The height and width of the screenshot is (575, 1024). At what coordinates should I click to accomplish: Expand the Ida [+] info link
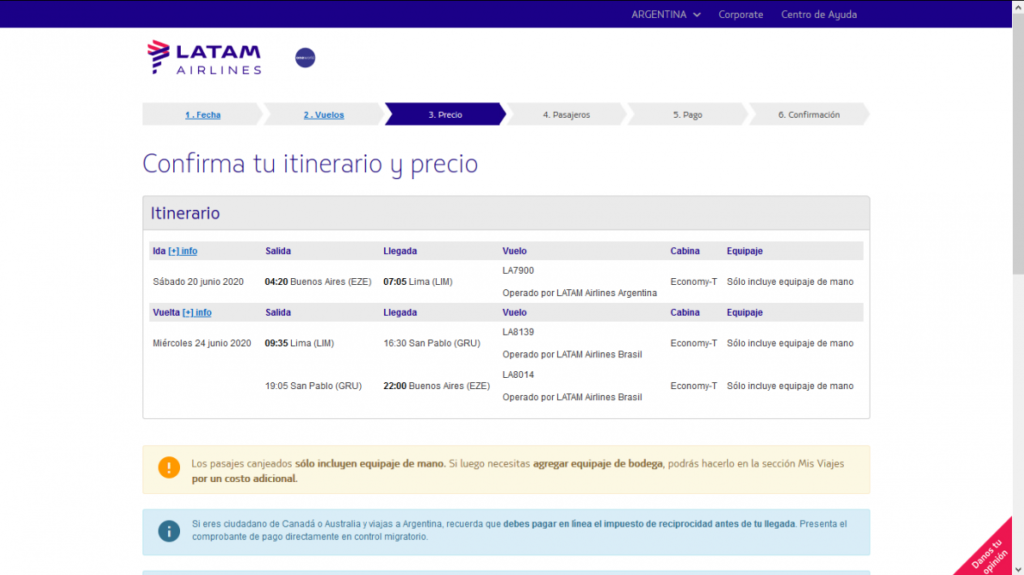pyautogui.click(x=182, y=251)
